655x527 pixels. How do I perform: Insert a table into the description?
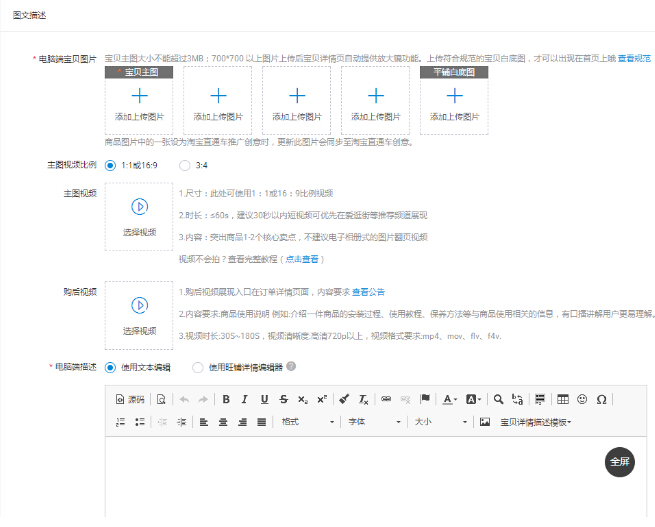coord(563,399)
